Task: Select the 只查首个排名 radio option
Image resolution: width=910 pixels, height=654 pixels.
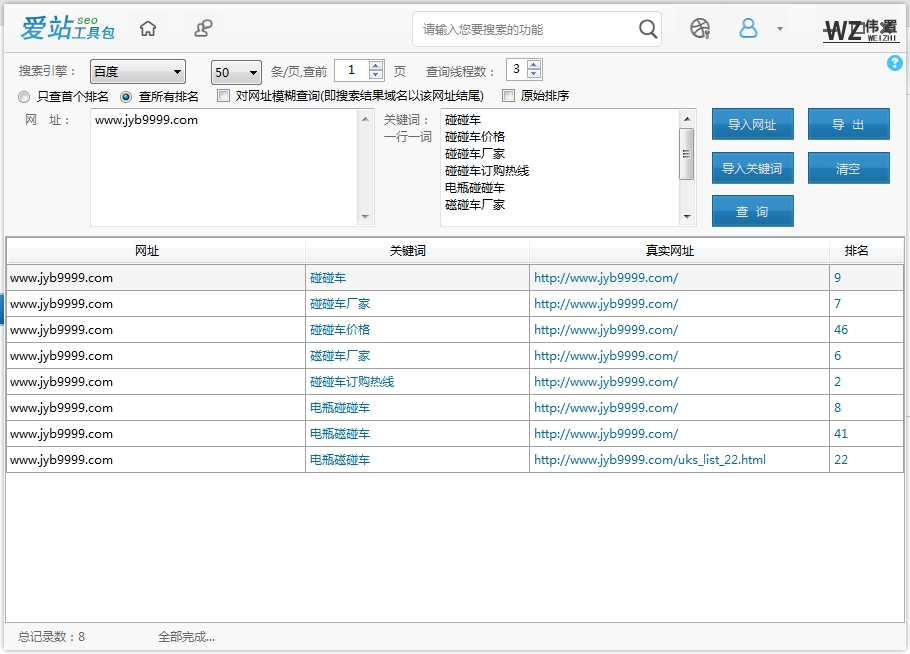Action: [23, 96]
